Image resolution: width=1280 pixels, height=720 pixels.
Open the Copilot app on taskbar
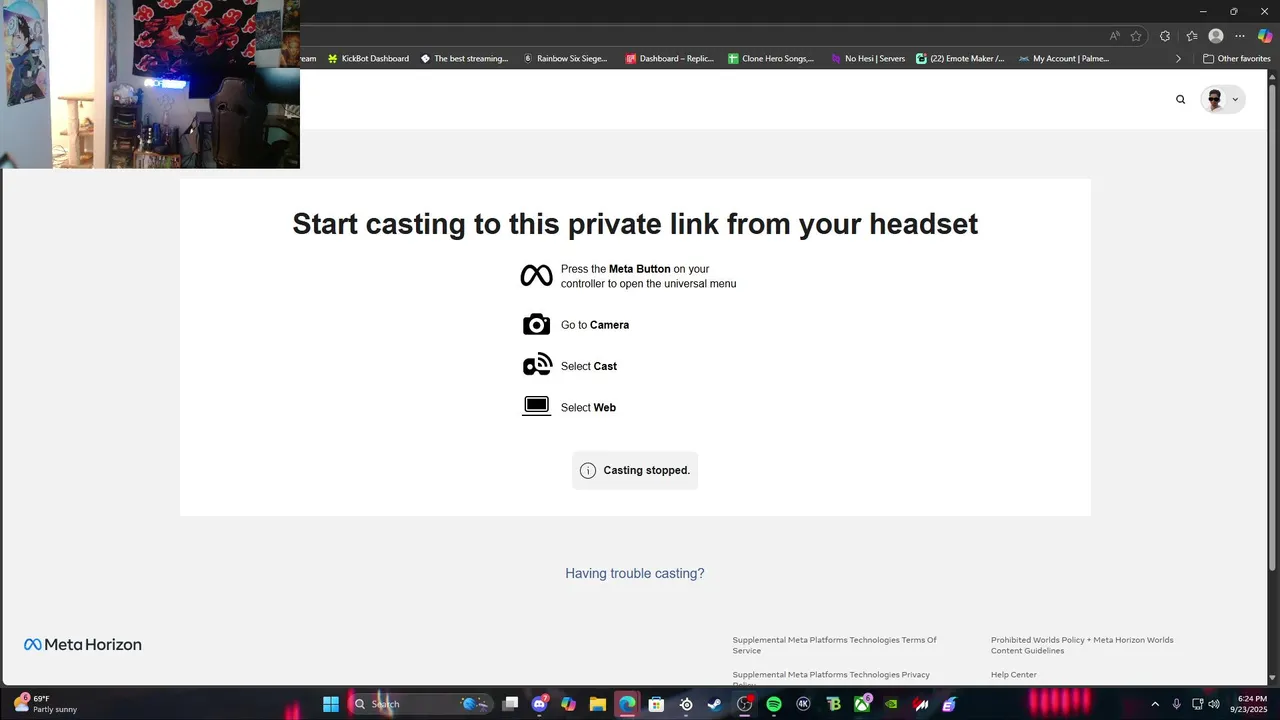[x=569, y=704]
